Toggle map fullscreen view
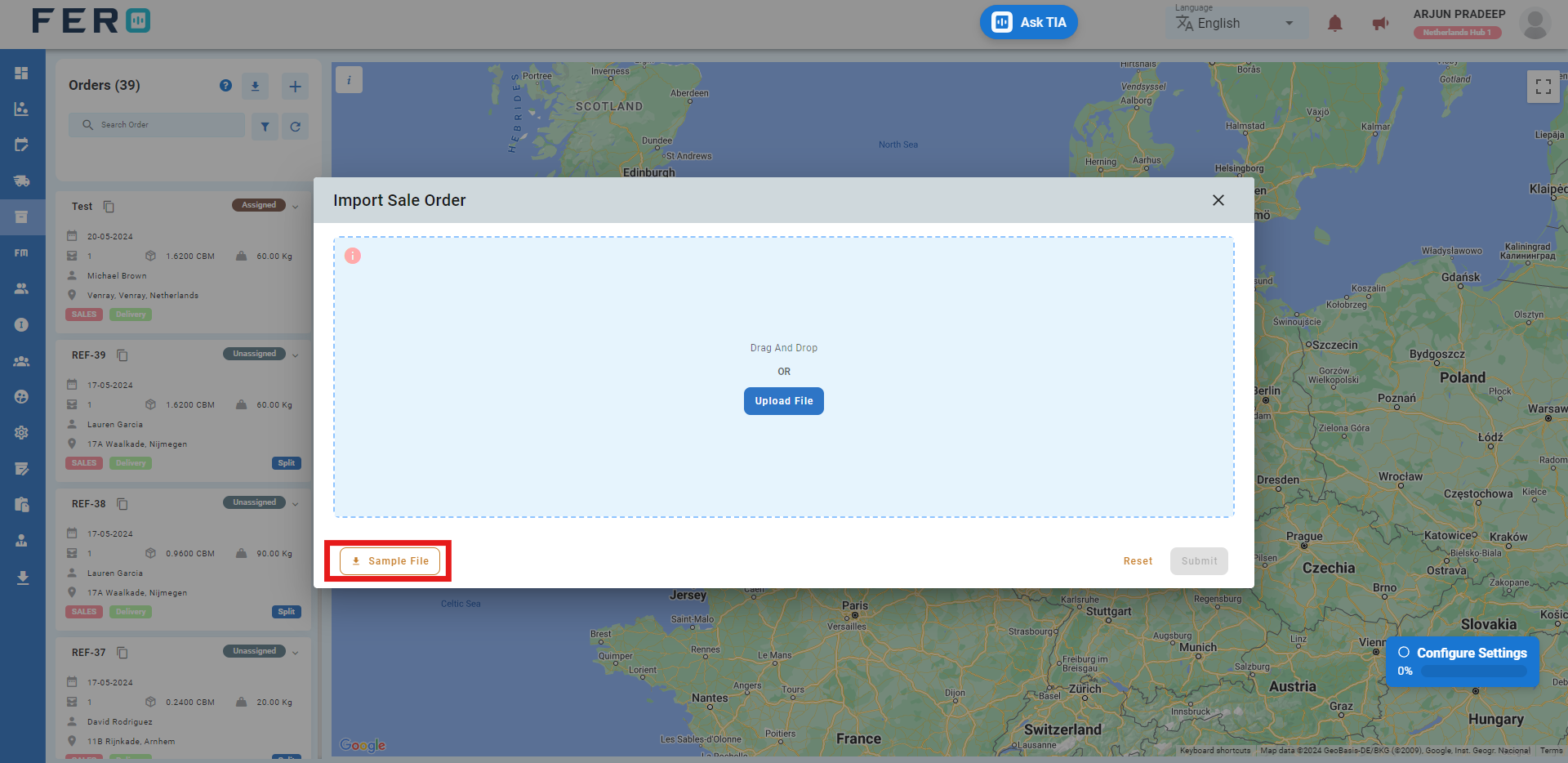 pos(1543,86)
